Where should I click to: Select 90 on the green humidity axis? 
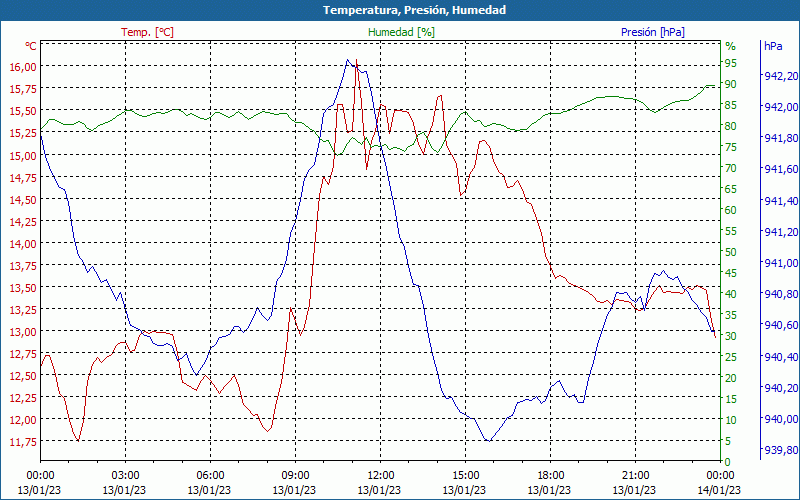coord(731,84)
